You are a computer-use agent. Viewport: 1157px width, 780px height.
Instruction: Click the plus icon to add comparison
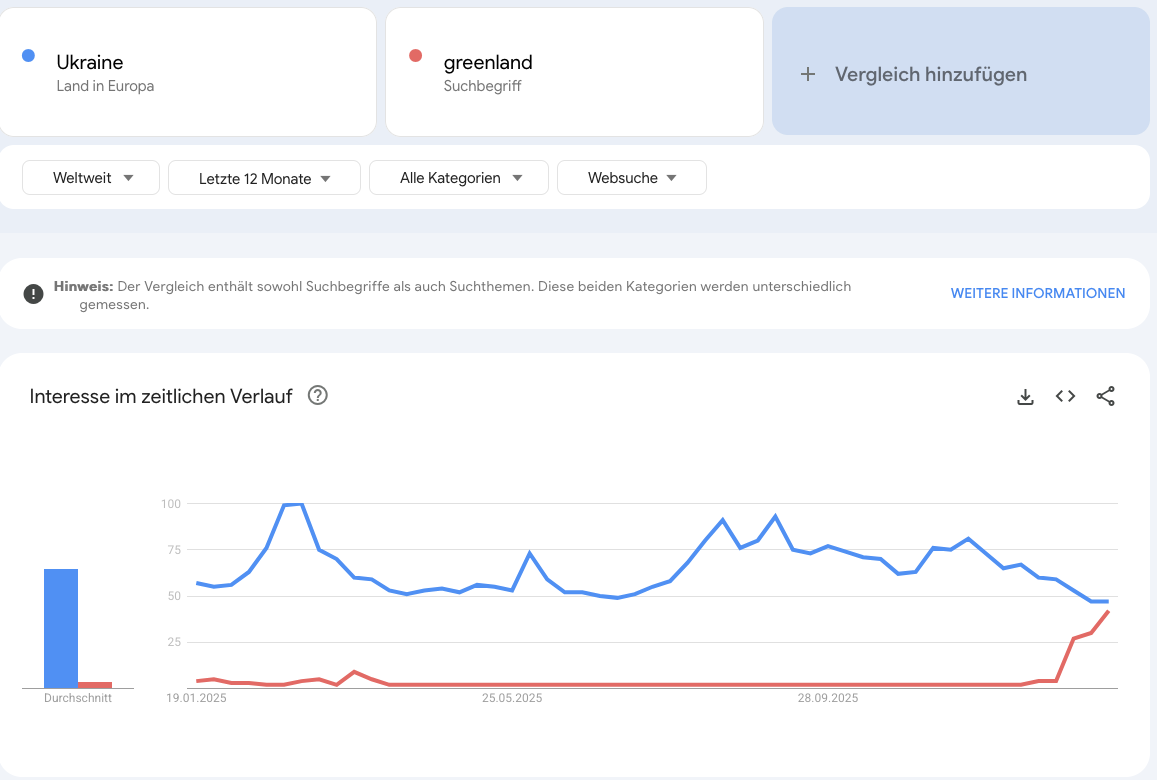point(808,74)
